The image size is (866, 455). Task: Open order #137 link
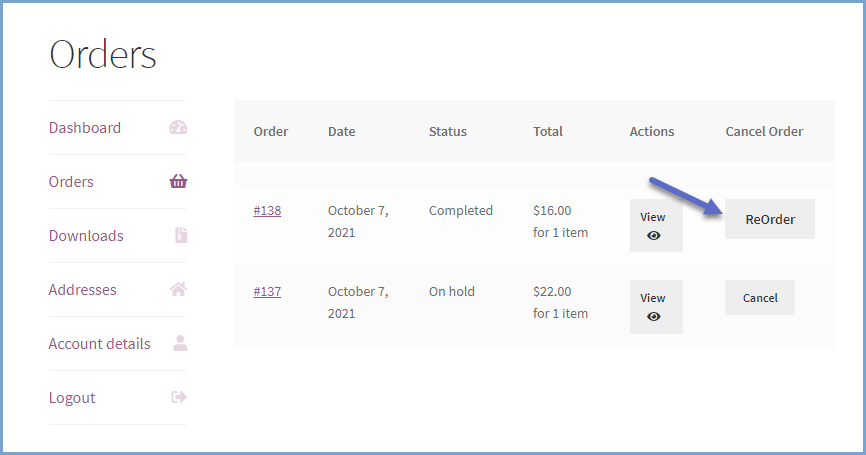click(267, 292)
